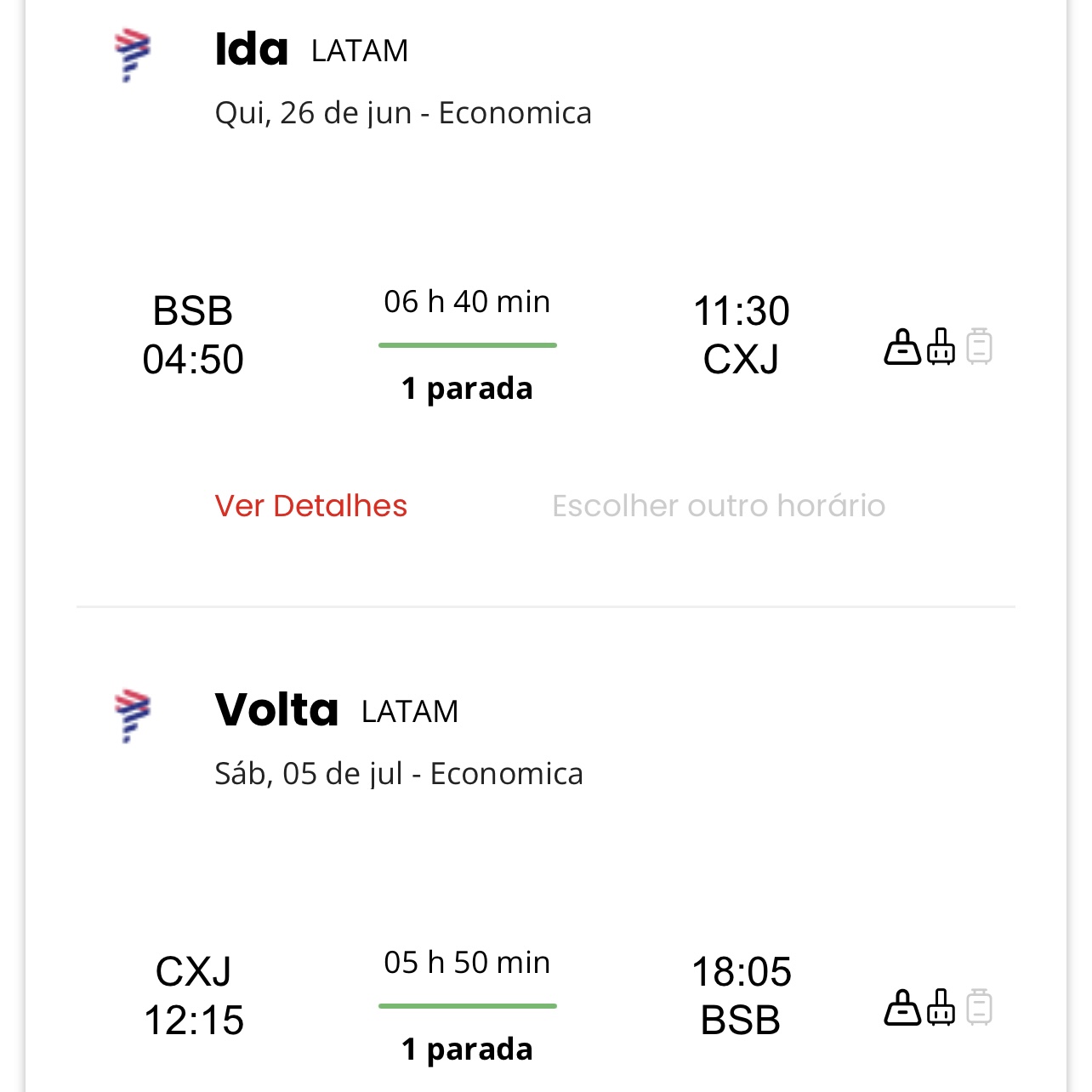Select the carry-on bag icon on return flight
Image resolution: width=1092 pixels, height=1092 pixels.
click(x=941, y=1007)
